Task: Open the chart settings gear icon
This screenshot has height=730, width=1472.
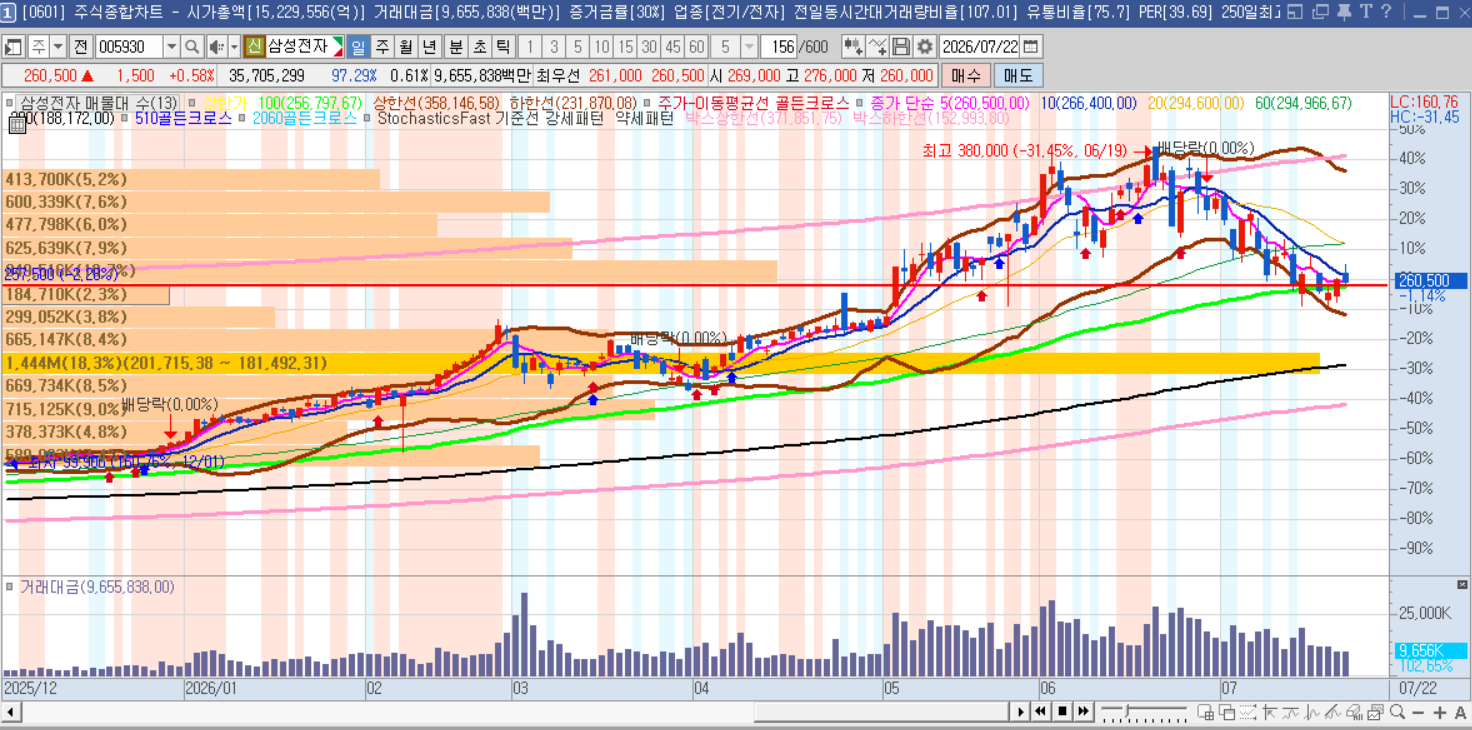Action: tap(924, 47)
